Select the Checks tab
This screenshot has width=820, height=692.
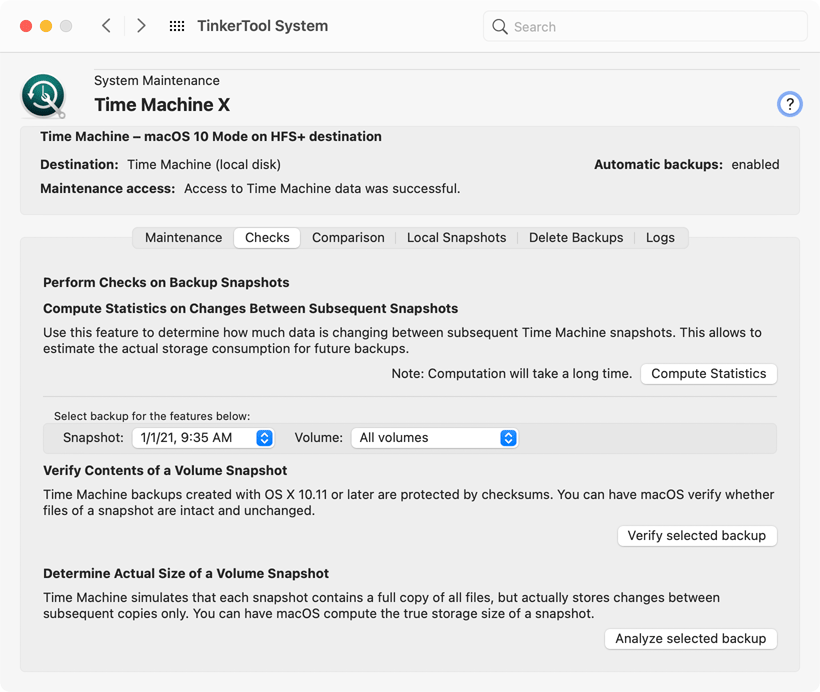267,237
